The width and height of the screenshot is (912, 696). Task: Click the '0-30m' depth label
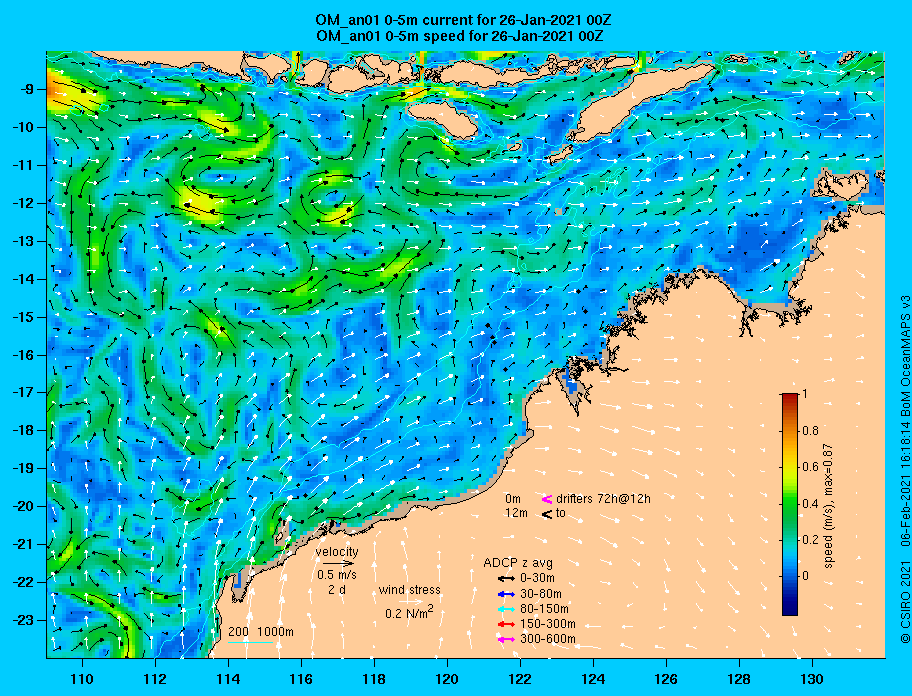pos(537,579)
